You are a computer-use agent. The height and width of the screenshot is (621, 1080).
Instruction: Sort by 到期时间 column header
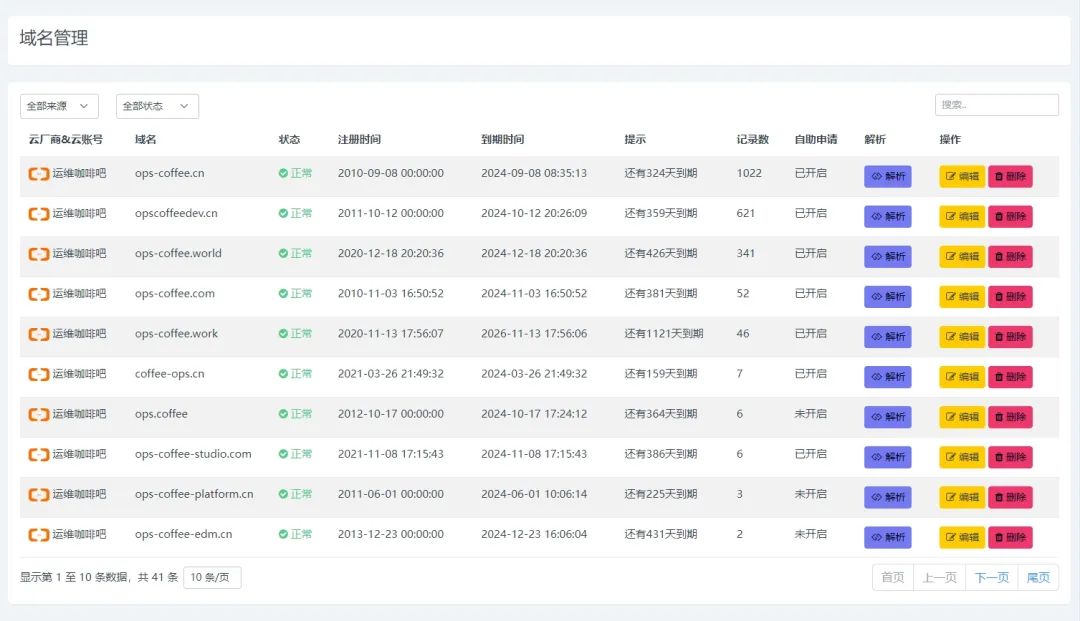502,140
